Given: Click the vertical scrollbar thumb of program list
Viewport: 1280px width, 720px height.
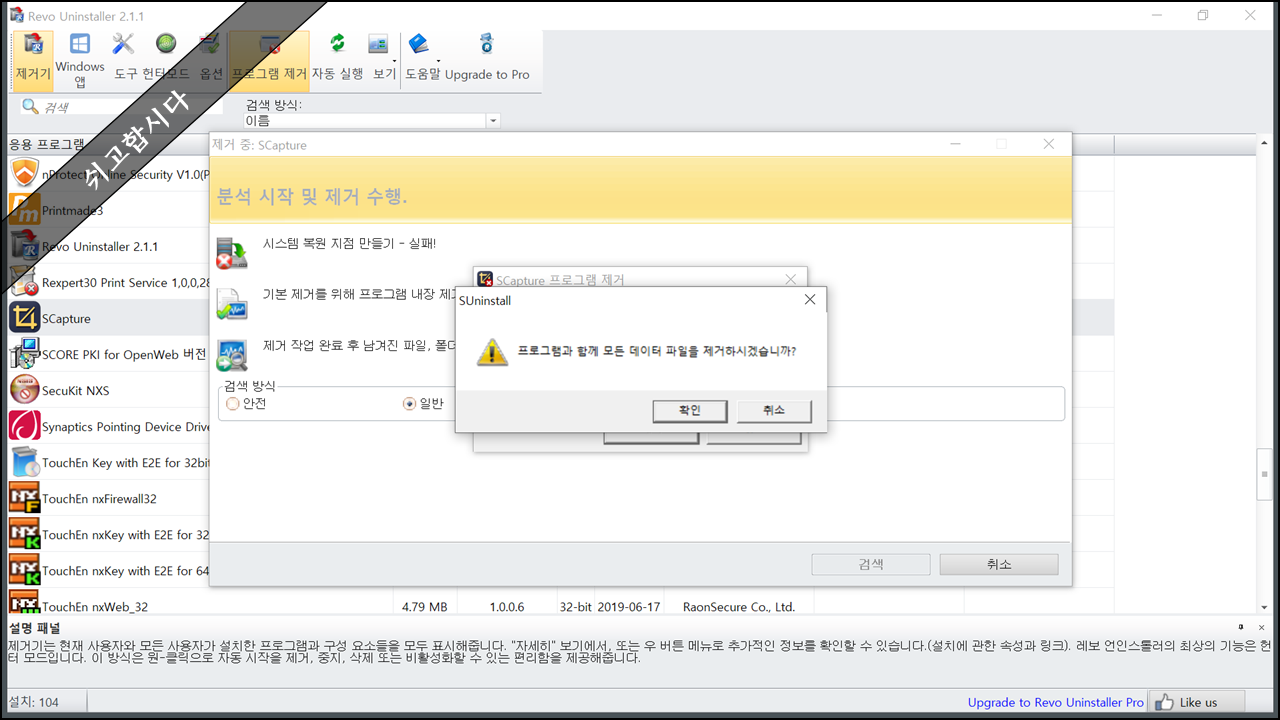Looking at the screenshot, I should pyautogui.click(x=1265, y=476).
